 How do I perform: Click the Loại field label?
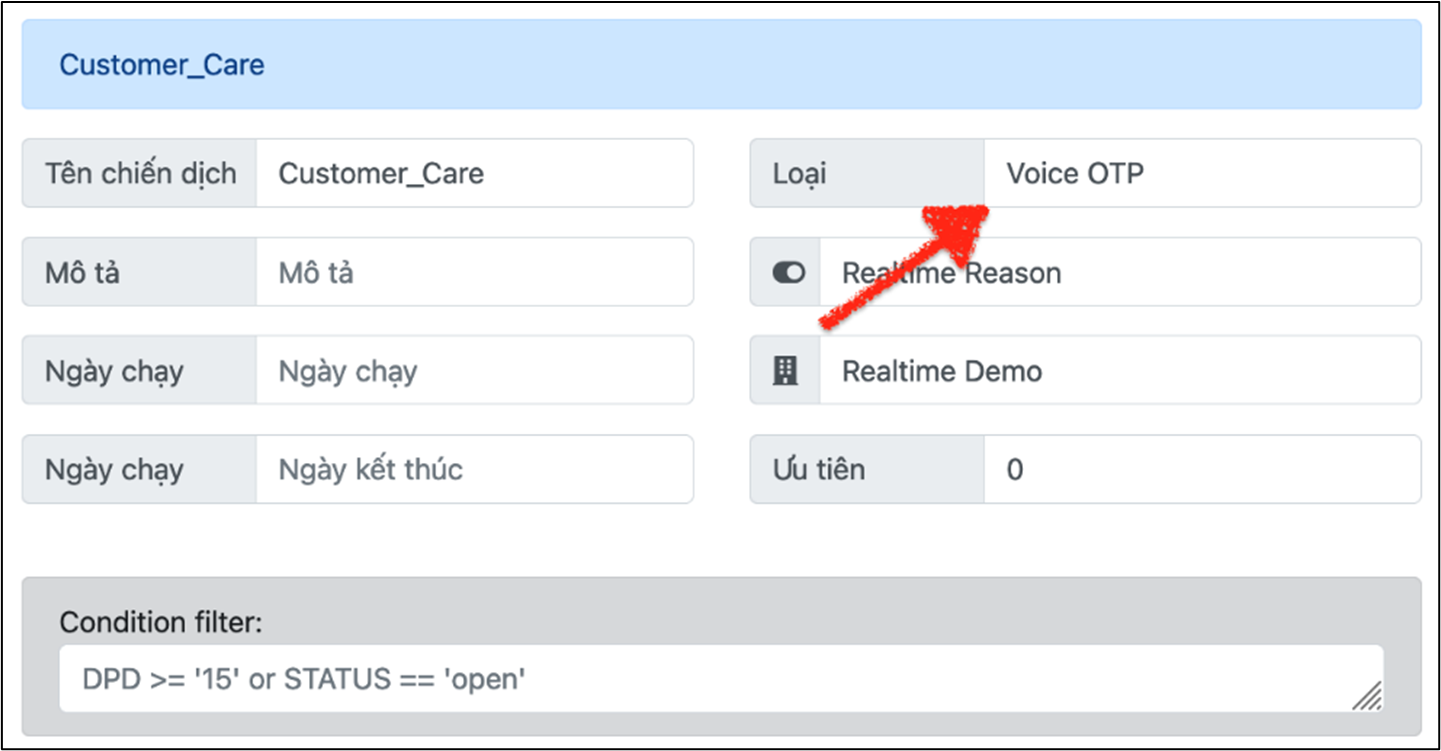click(800, 173)
